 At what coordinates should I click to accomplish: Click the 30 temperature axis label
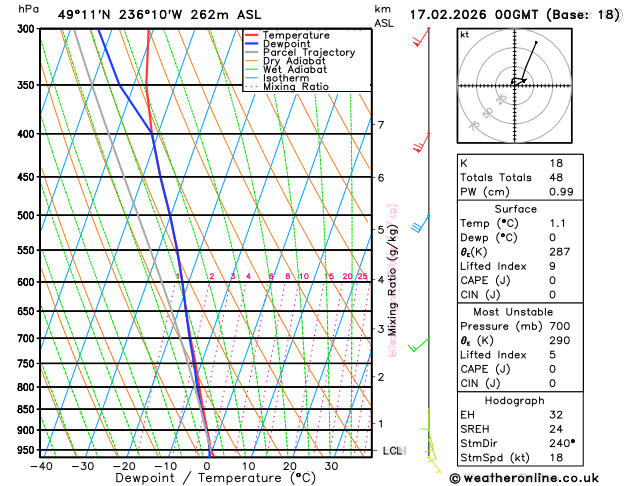(331, 466)
